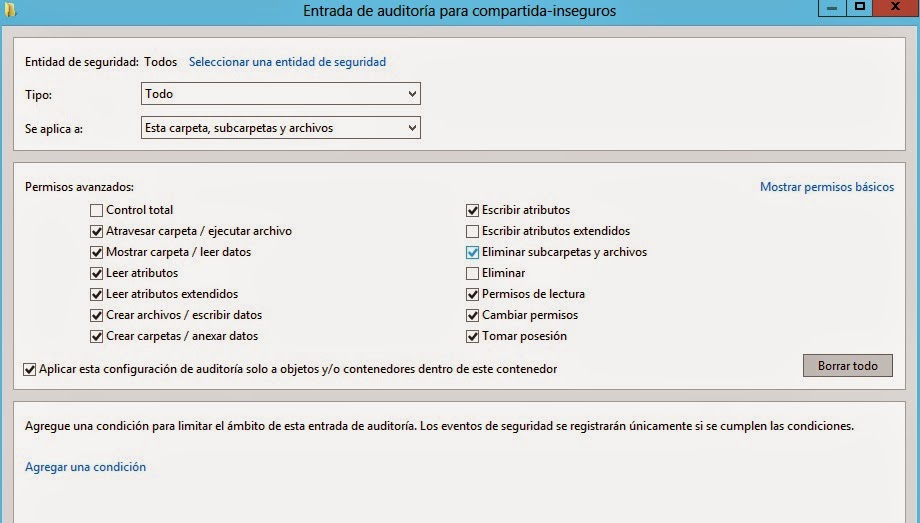920x523 pixels.
Task: Click Seleccionar una entidad de seguridad link
Action: pos(287,62)
